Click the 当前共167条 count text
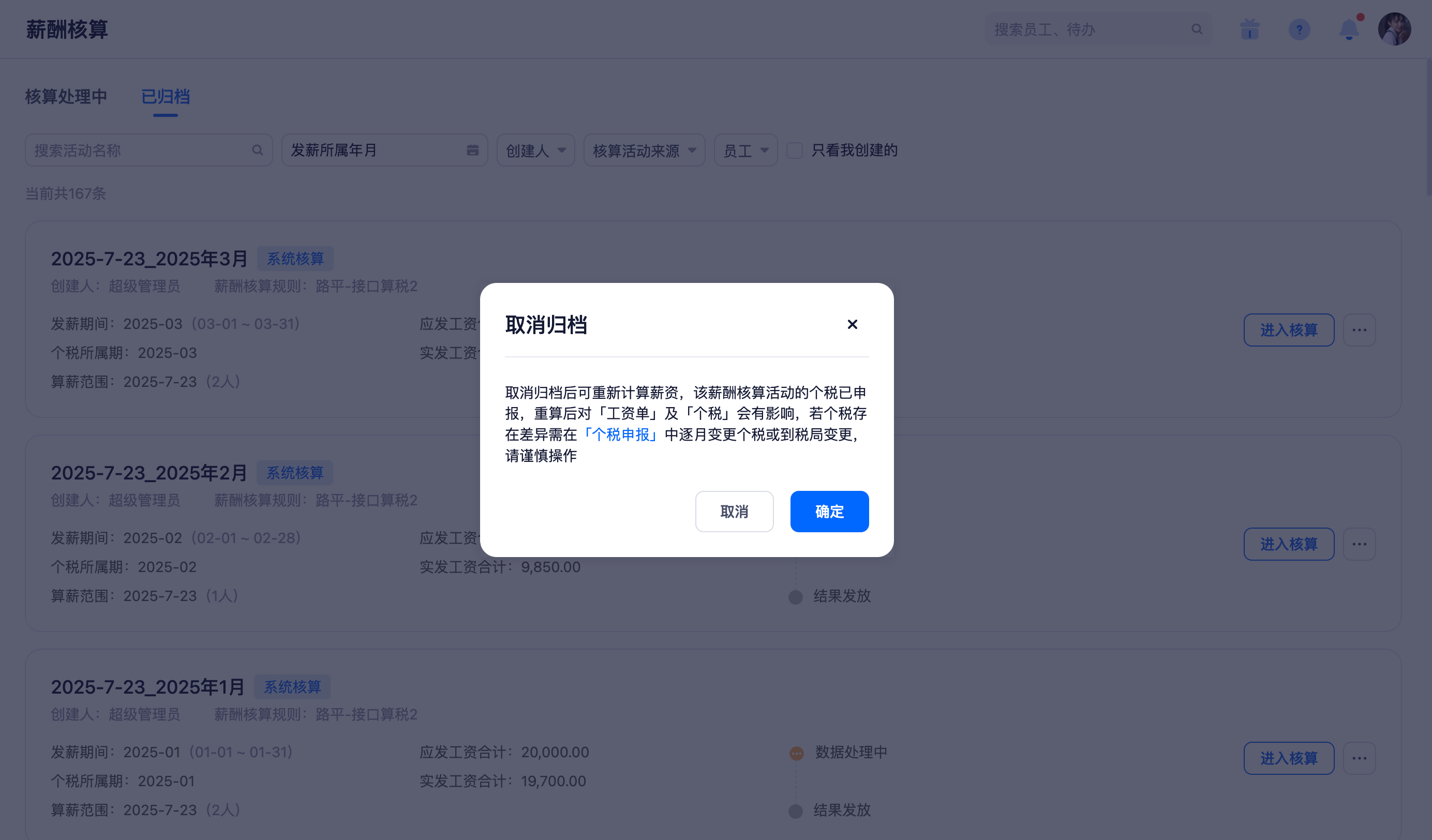 point(65,194)
